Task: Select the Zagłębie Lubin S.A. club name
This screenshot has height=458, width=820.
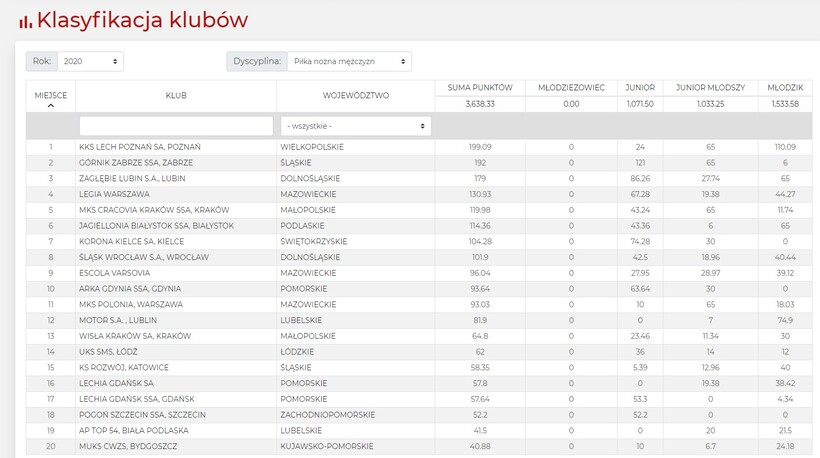Action: tap(132, 178)
